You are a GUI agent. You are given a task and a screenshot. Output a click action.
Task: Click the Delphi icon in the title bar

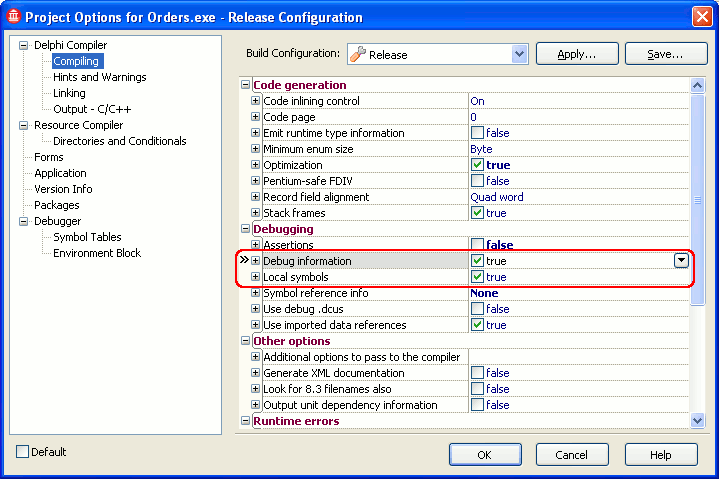[13, 17]
